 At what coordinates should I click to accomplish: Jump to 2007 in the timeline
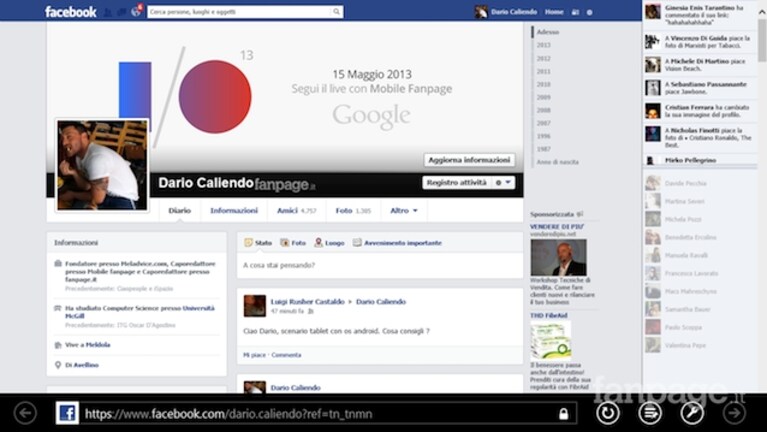[x=543, y=123]
